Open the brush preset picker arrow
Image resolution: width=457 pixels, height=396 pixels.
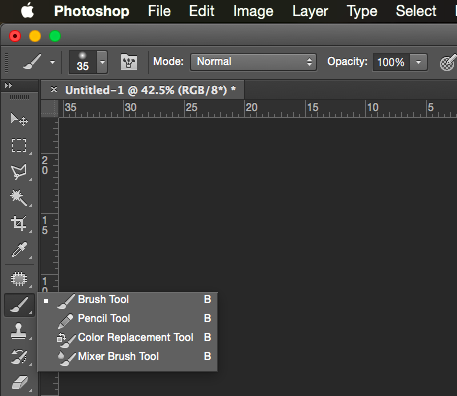coord(102,62)
